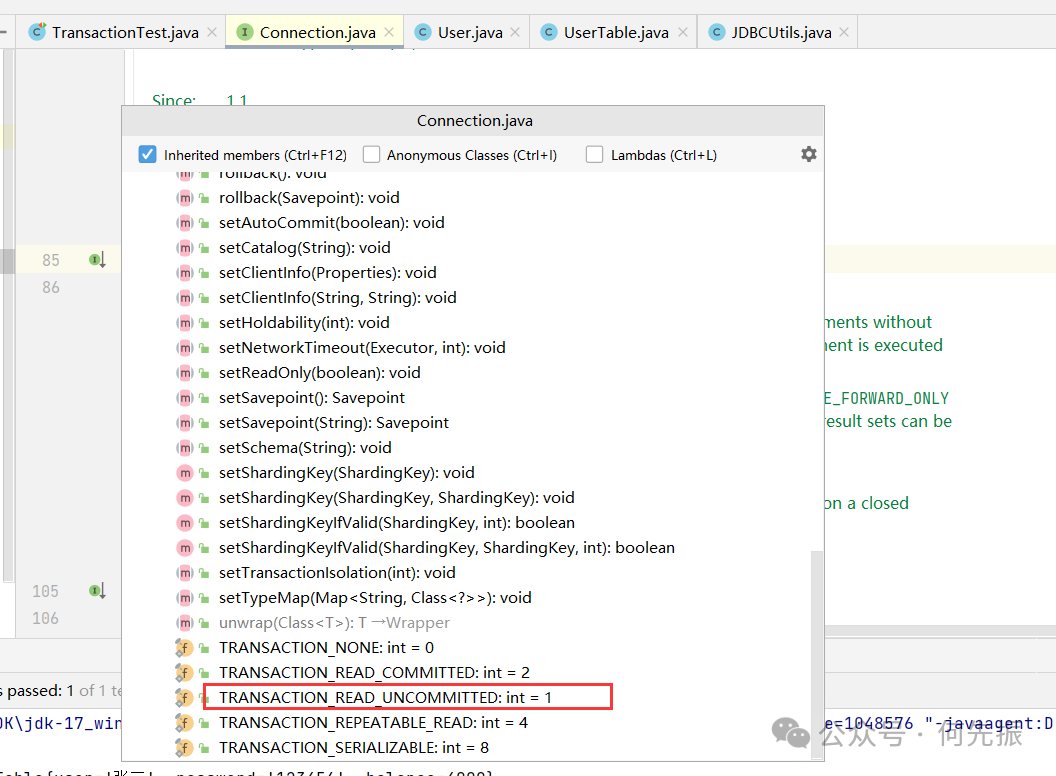This screenshot has height=776, width=1056.
Task: Click Connection.java interface file icon
Action: 245,32
